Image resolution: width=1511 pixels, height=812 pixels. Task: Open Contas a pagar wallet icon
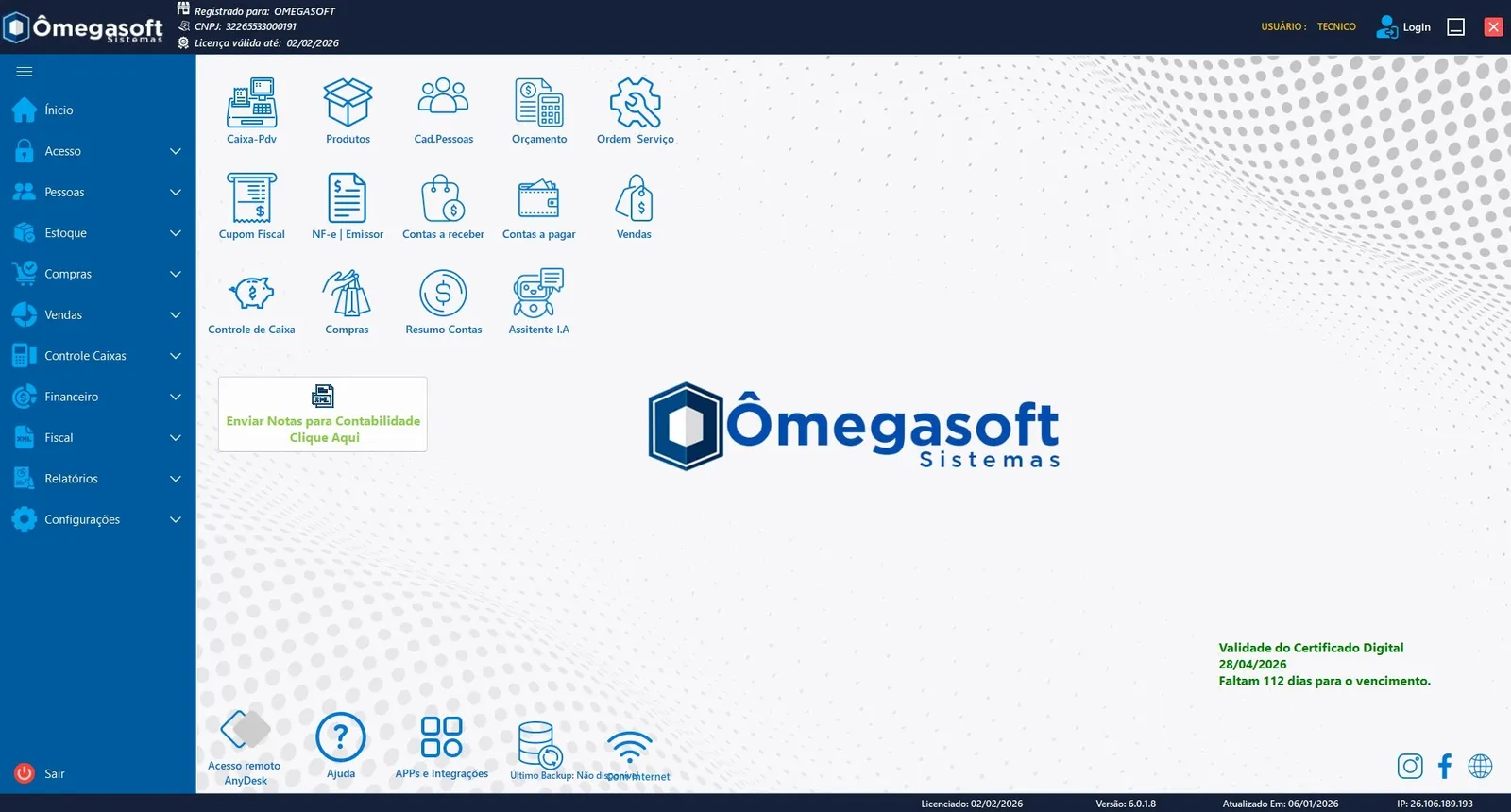538,199
